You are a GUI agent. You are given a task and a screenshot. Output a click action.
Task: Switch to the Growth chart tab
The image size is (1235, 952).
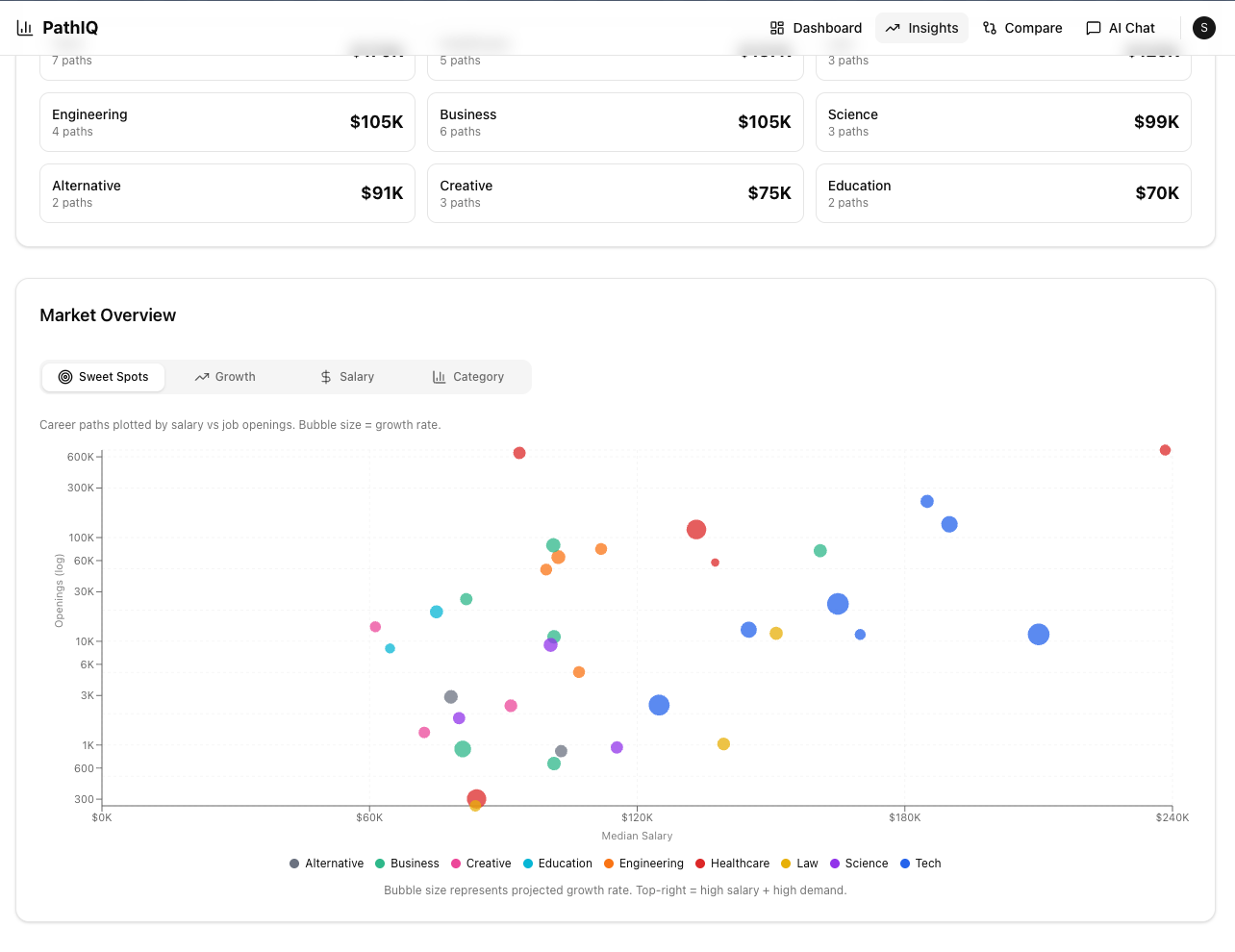[225, 377]
